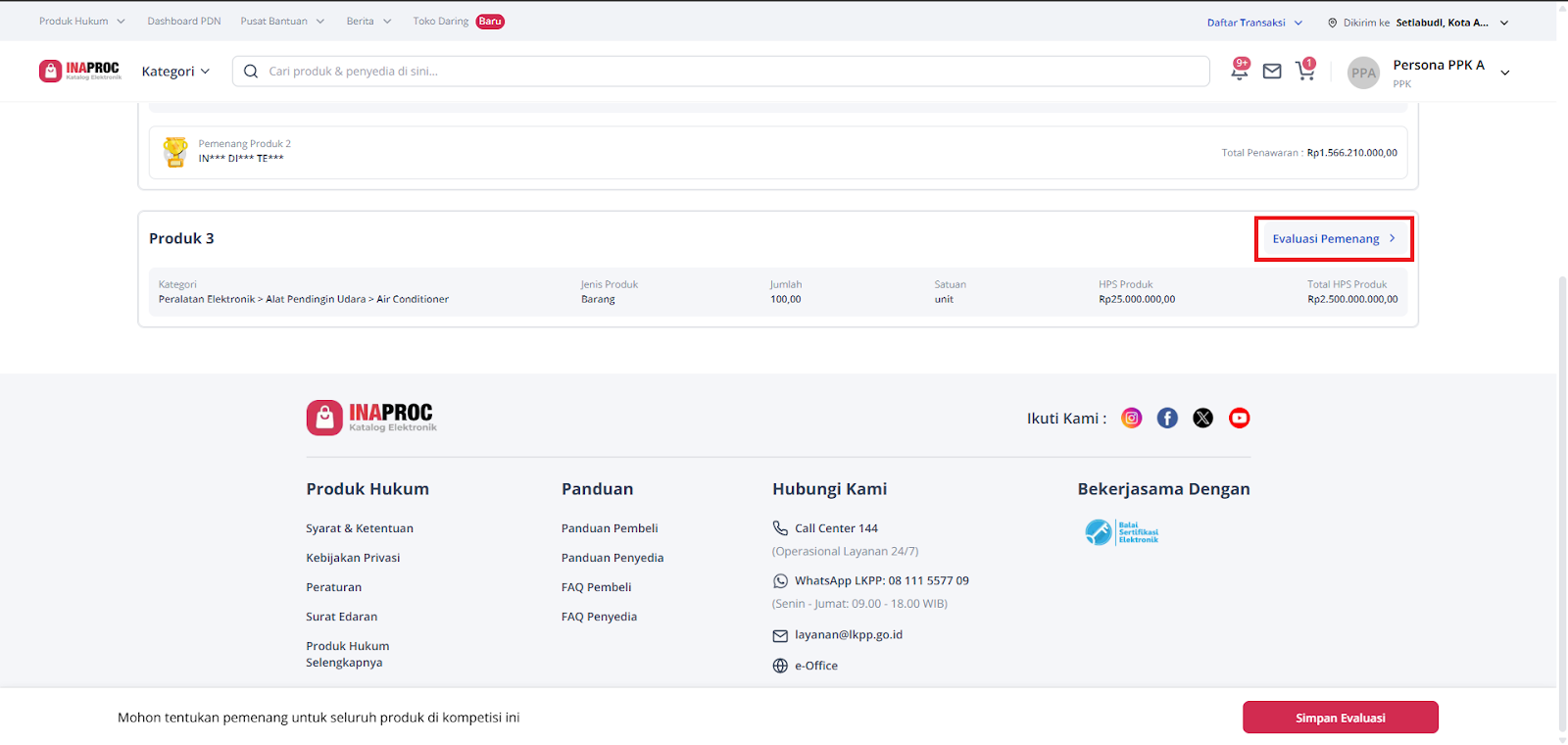The image size is (1568, 745).
Task: Click the page vertical scrollbar
Action: click(1562, 505)
